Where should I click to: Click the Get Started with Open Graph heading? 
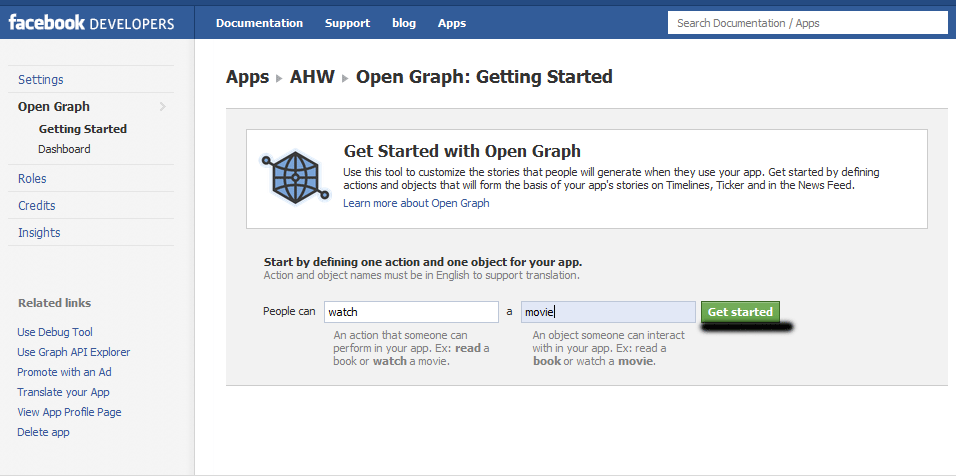[462, 151]
